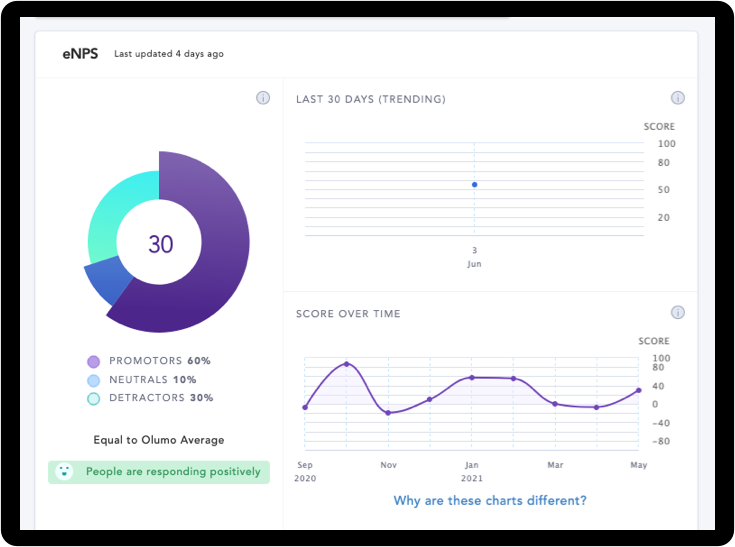Click the 'May' axis label
This screenshot has width=735, height=547.
[x=638, y=465]
